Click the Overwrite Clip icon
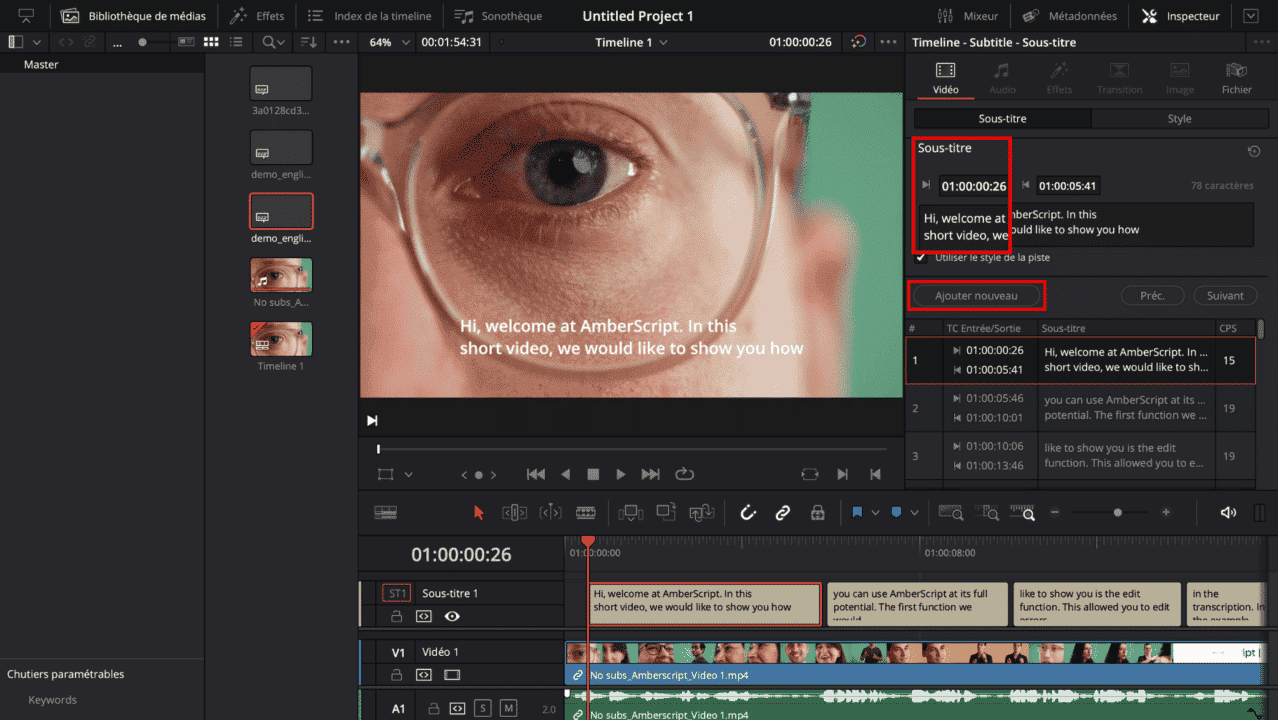 (666, 512)
